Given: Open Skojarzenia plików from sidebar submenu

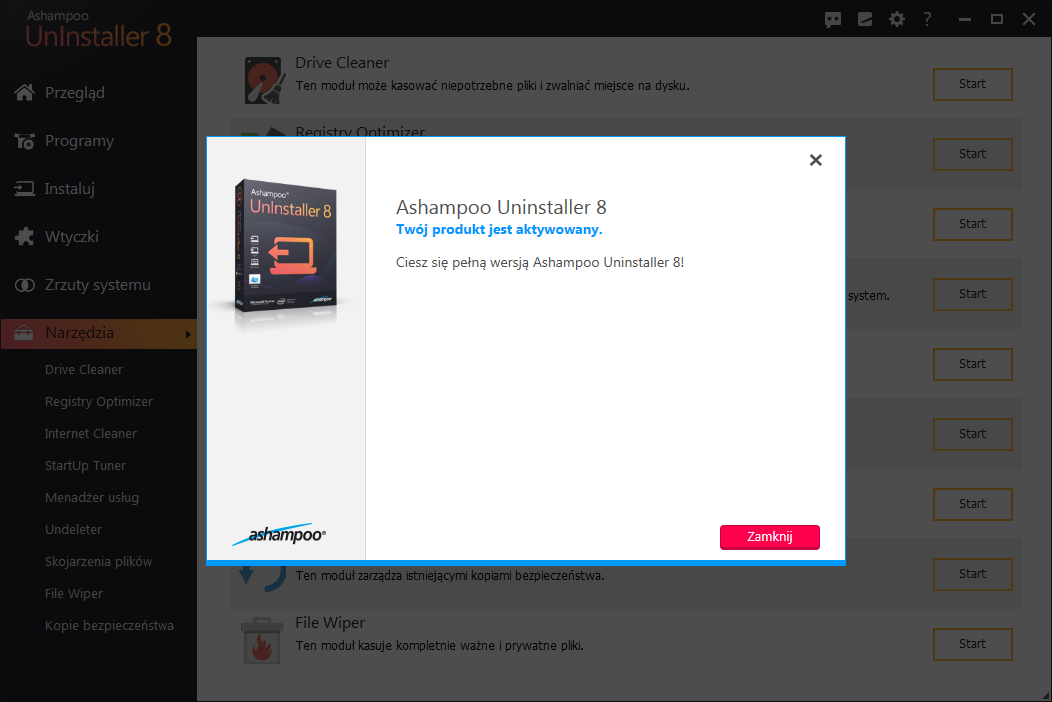Looking at the screenshot, I should (x=99, y=562).
